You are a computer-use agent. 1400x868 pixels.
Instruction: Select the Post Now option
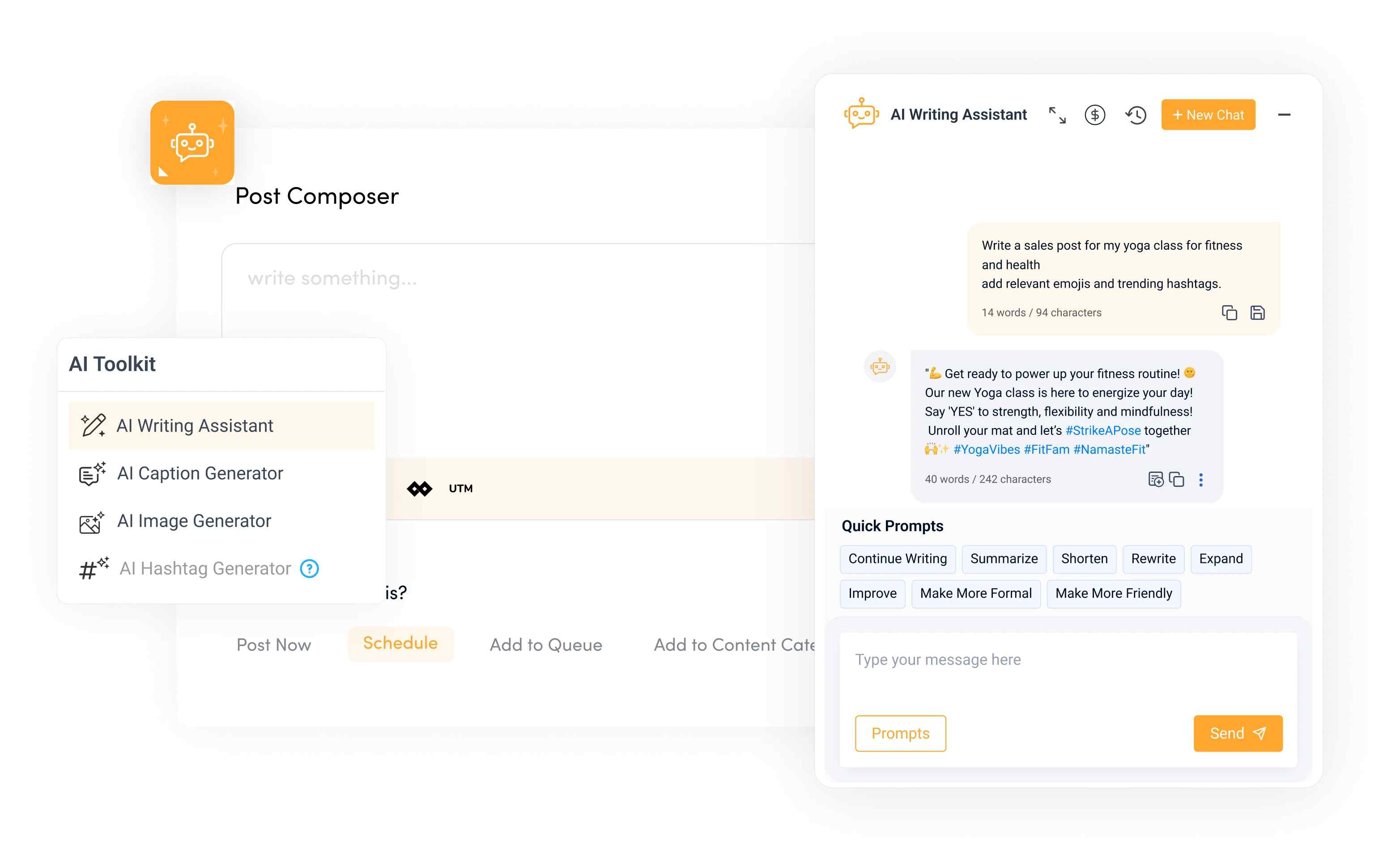tap(274, 645)
